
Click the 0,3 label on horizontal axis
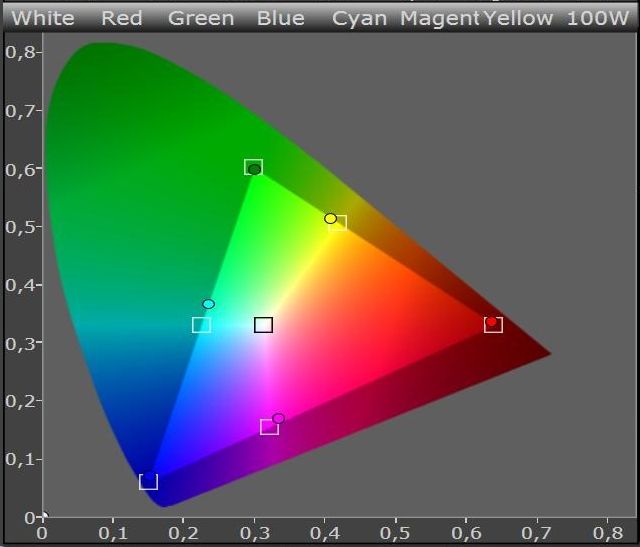[255, 533]
